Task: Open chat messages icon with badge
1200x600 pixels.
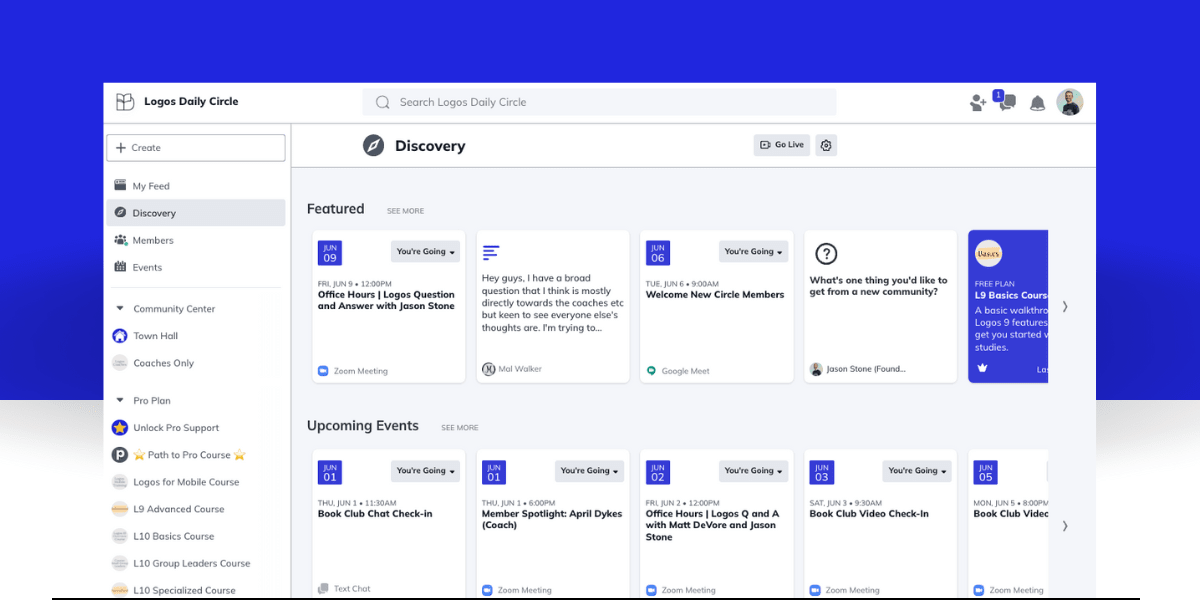Action: (x=1006, y=101)
